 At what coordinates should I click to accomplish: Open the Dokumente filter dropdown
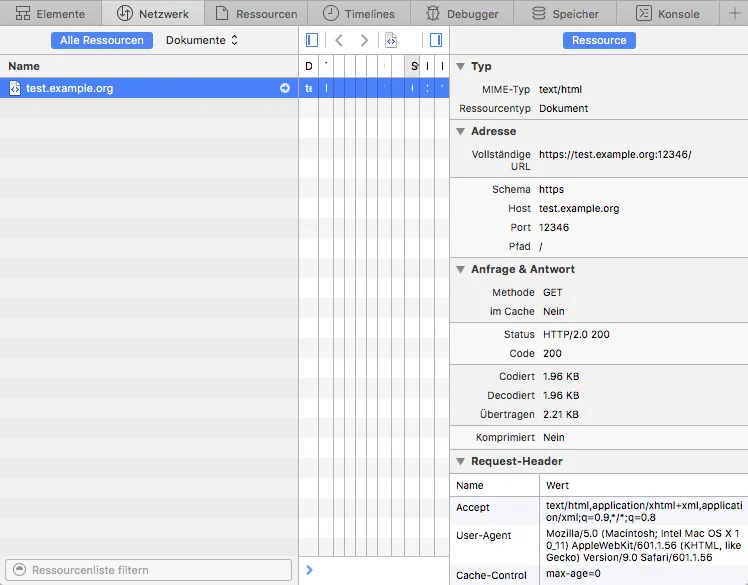pyautogui.click(x=202, y=40)
